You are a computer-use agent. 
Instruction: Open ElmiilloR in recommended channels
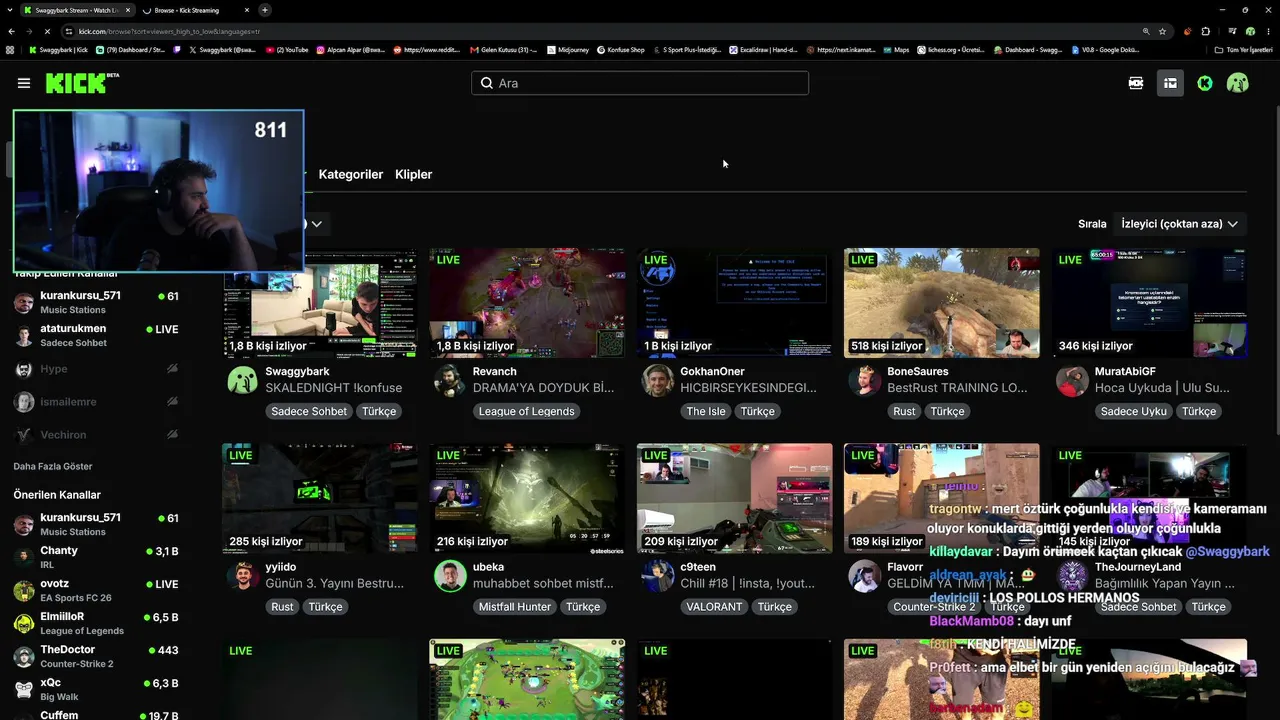(x=96, y=623)
